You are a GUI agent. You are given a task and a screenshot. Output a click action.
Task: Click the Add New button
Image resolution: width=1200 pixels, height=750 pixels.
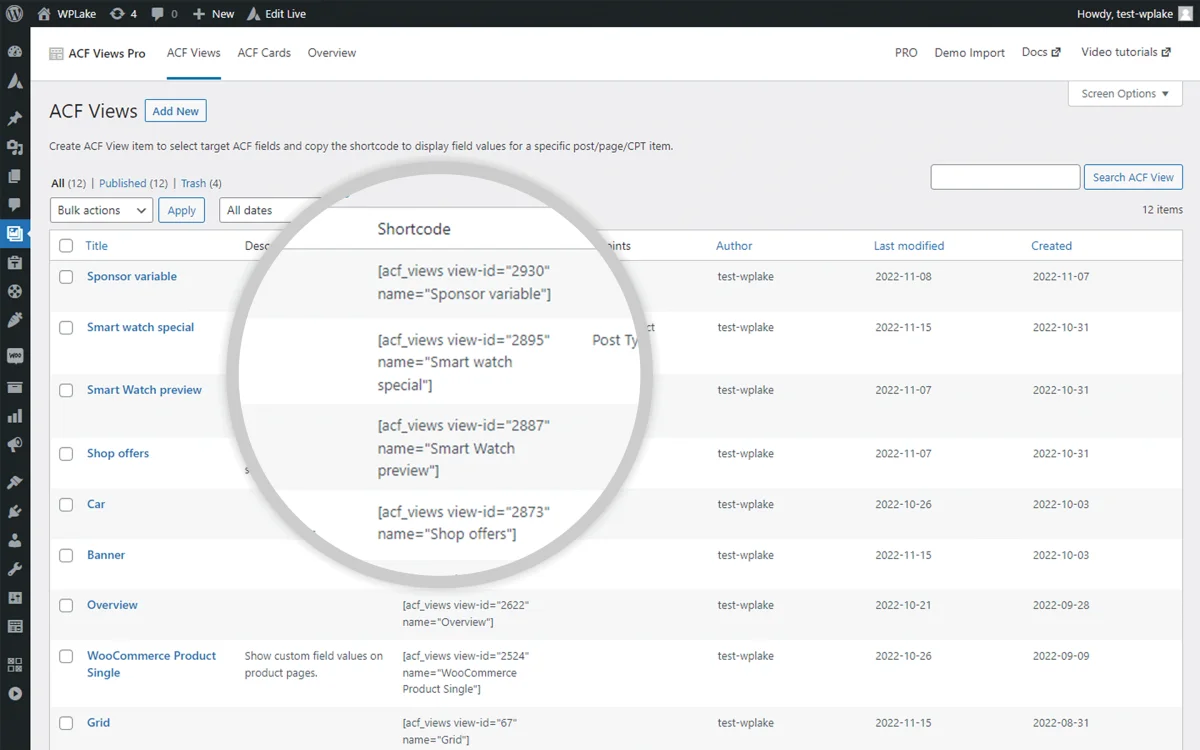point(176,111)
